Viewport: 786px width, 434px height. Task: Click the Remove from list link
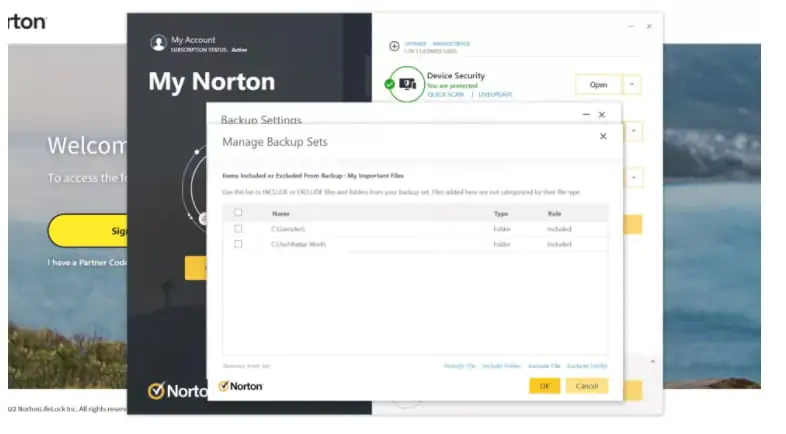click(x=246, y=366)
